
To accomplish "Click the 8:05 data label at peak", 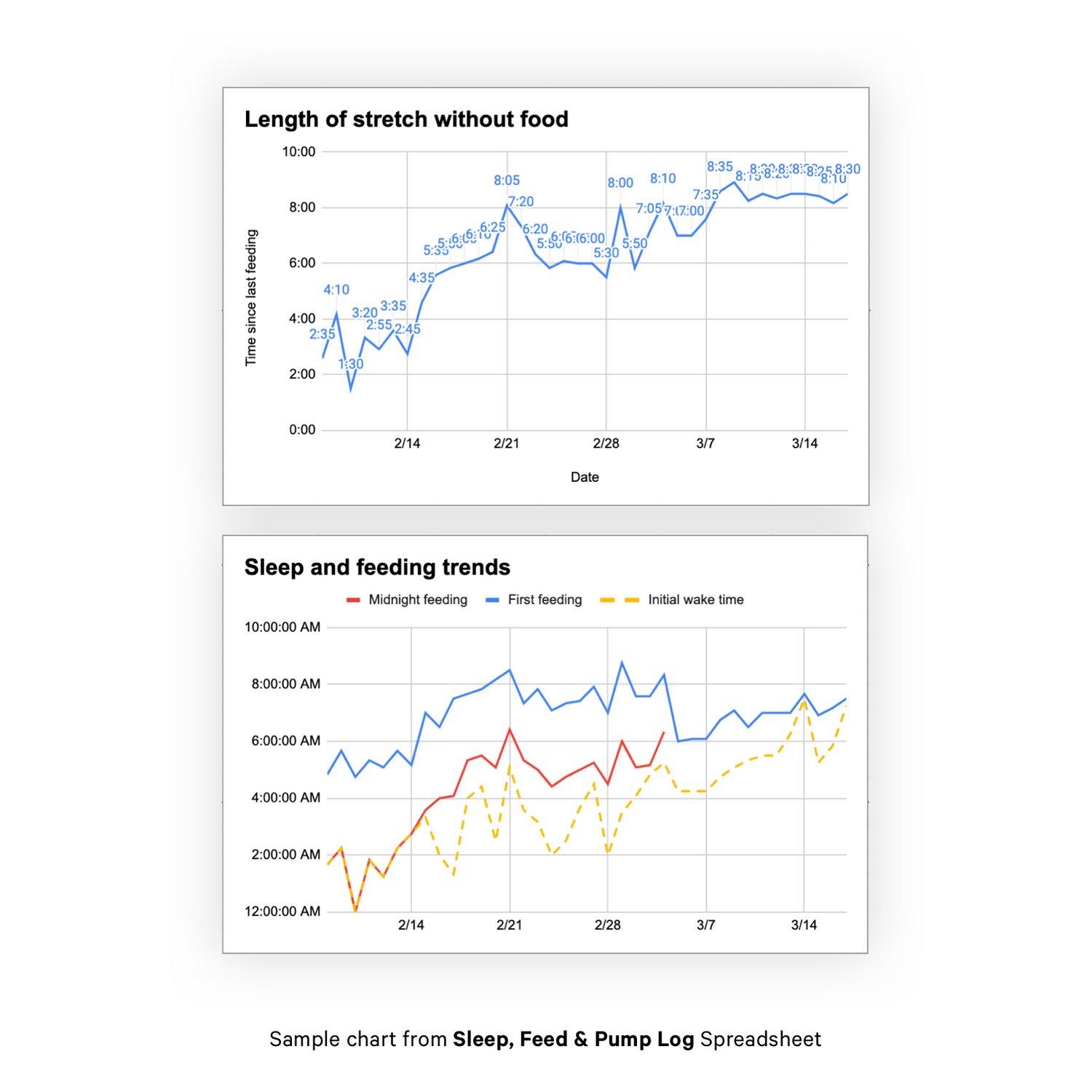I will point(507,181).
